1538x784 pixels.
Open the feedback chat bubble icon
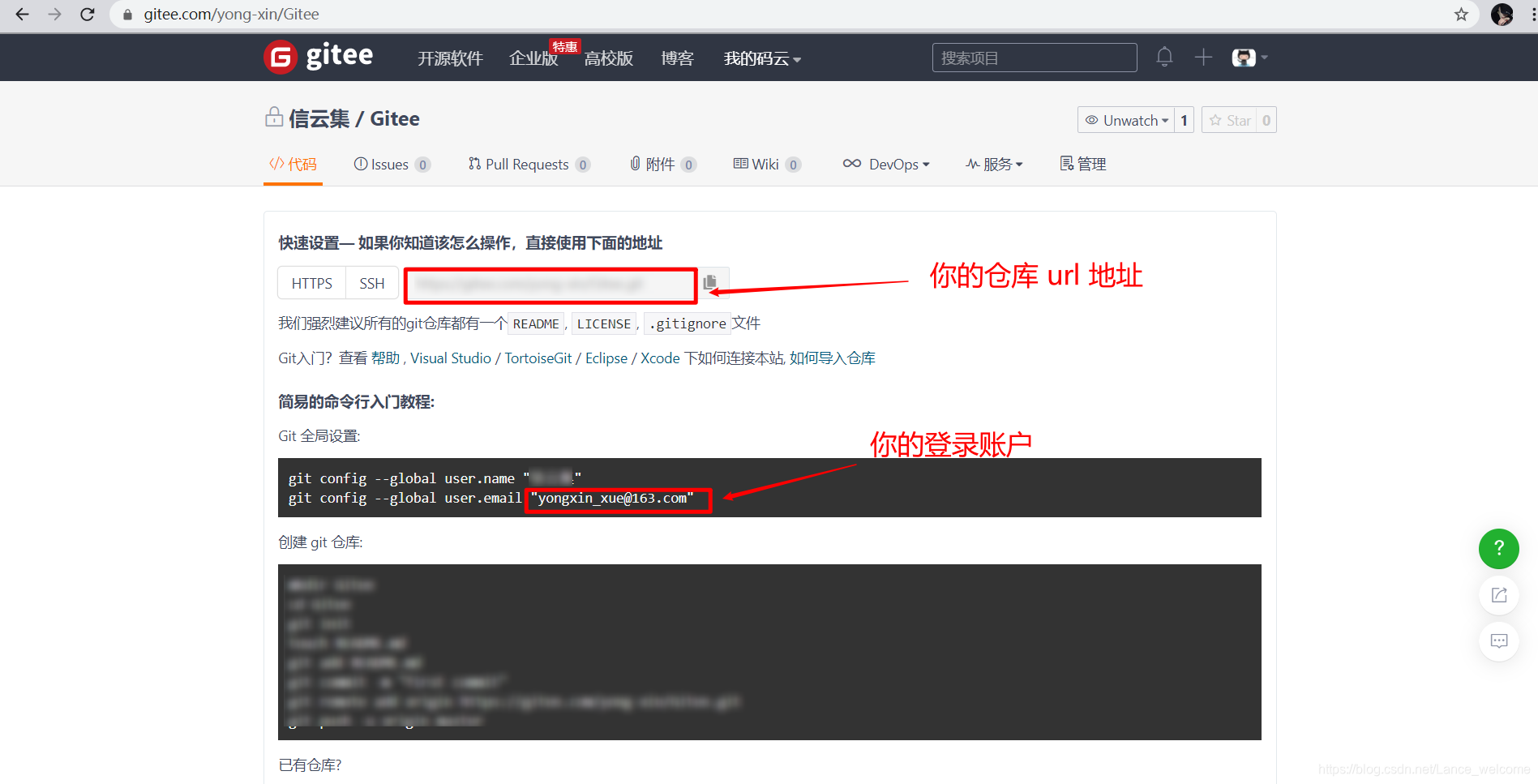(1499, 641)
